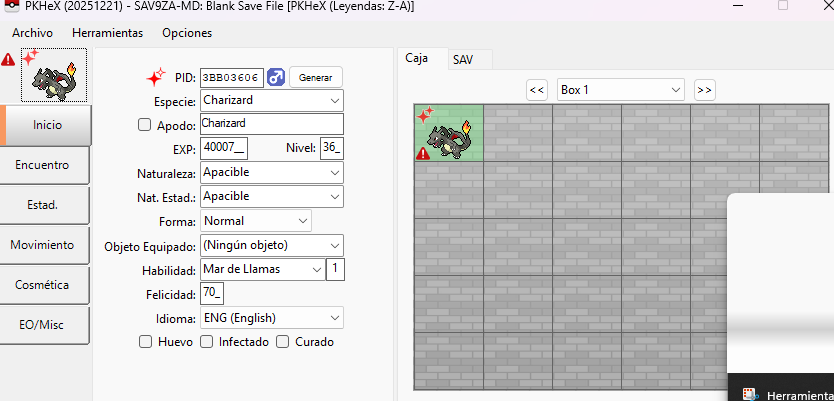Toggle the Huevo checkbox
Screen dimensions: 834x401
145,342
